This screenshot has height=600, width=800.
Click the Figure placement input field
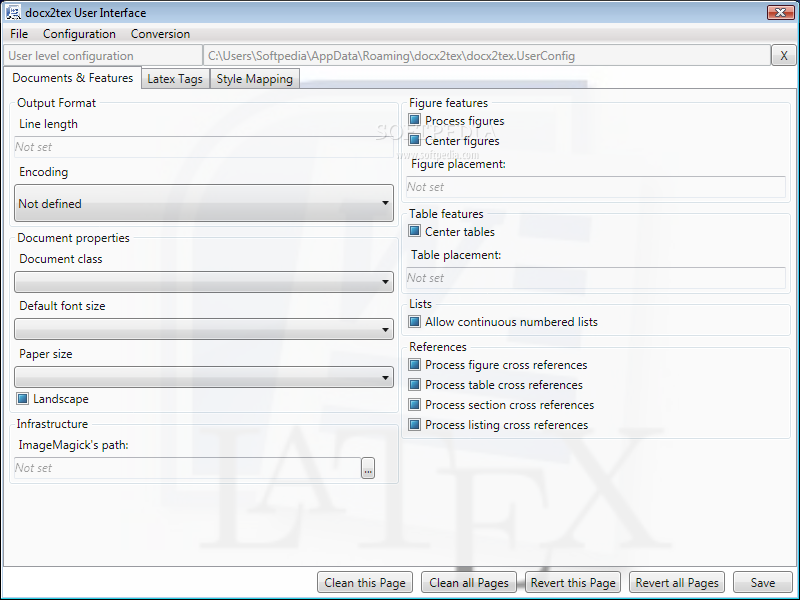click(x=595, y=187)
